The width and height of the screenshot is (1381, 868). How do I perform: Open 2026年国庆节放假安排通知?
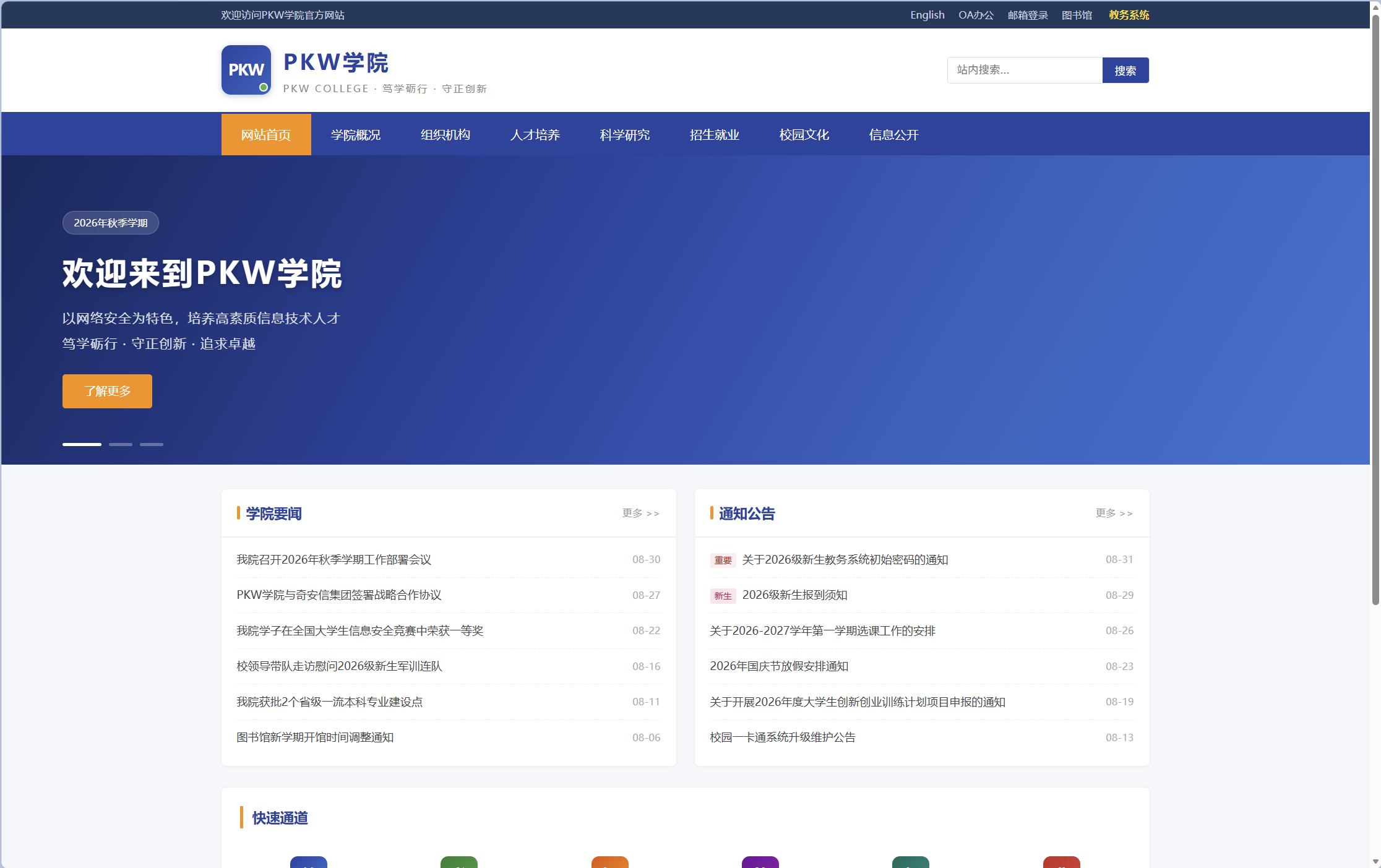[x=780, y=666]
